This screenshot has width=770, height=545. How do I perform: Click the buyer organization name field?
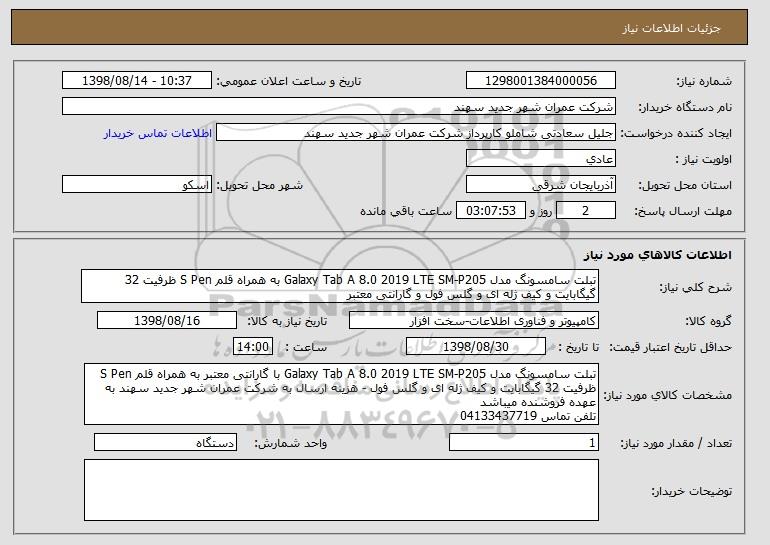[x=339, y=107]
